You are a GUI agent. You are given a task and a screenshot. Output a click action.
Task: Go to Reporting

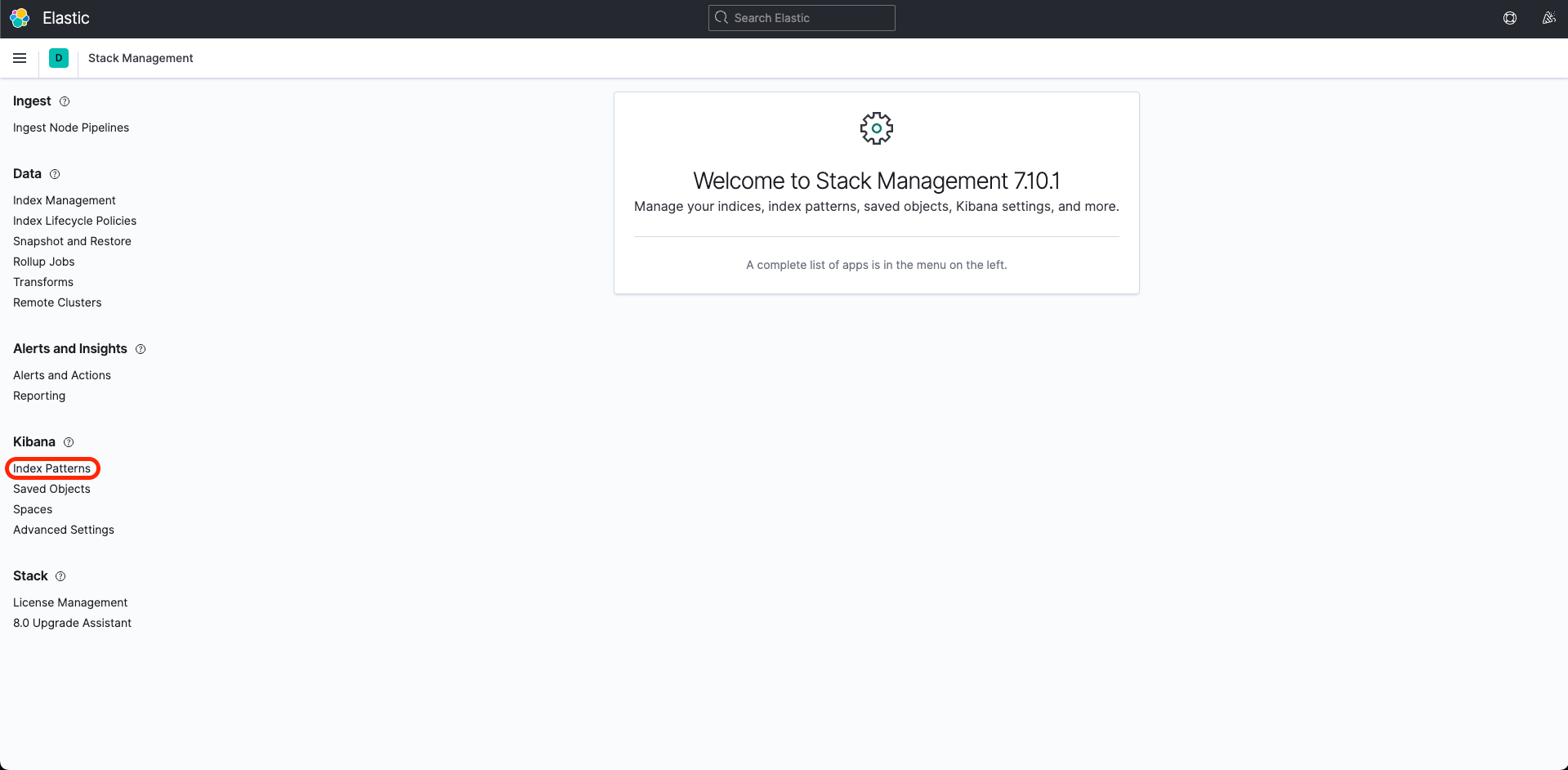(39, 396)
